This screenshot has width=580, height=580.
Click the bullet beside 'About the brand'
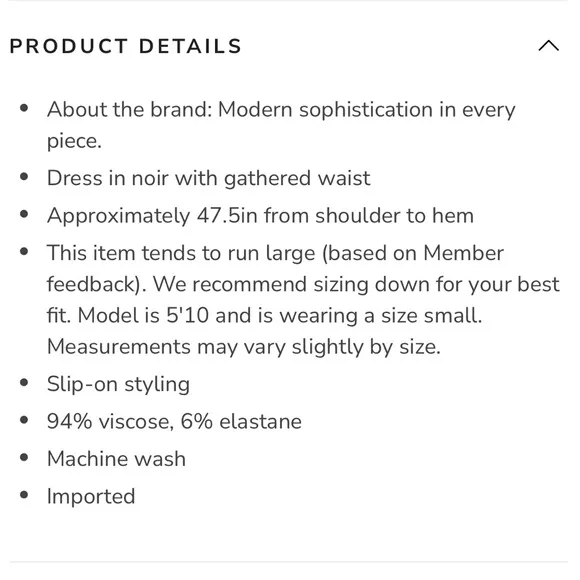[x=24, y=108]
